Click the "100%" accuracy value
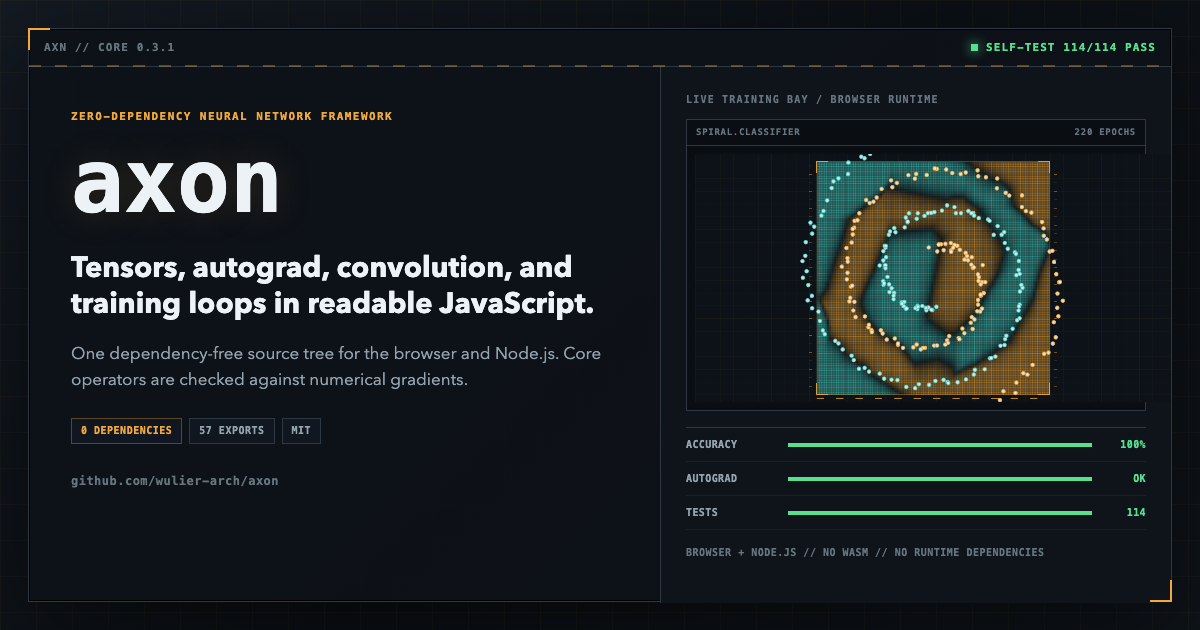This screenshot has height=630, width=1200. tap(1133, 445)
